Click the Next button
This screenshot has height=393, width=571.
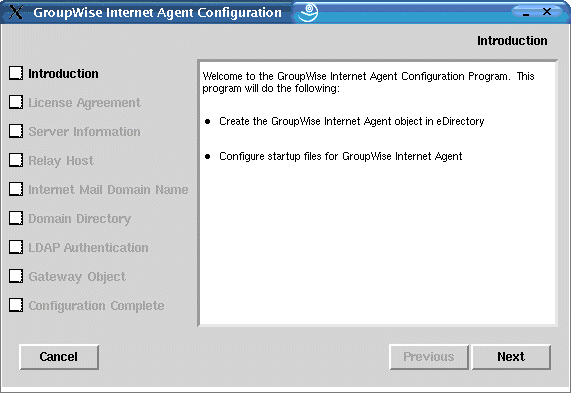511,357
